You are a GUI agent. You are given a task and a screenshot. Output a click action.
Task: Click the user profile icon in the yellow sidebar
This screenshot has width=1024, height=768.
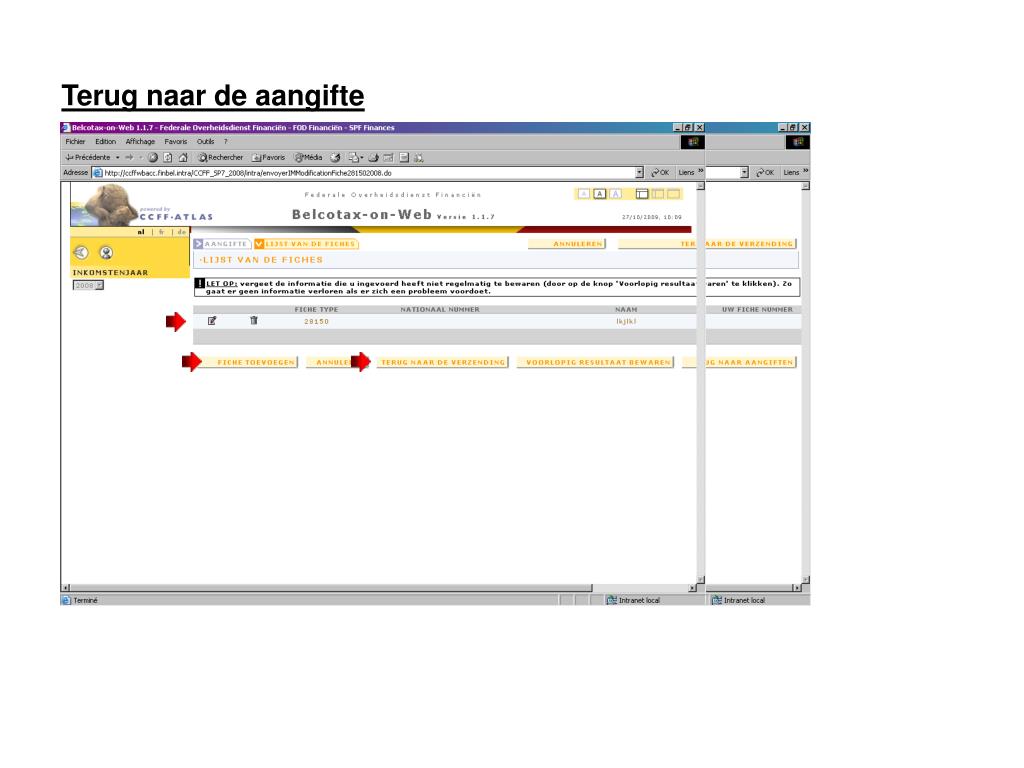pos(106,253)
